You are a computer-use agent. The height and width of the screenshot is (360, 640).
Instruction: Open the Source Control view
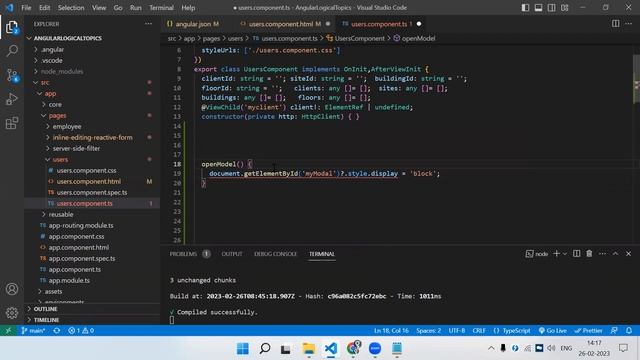point(12,75)
